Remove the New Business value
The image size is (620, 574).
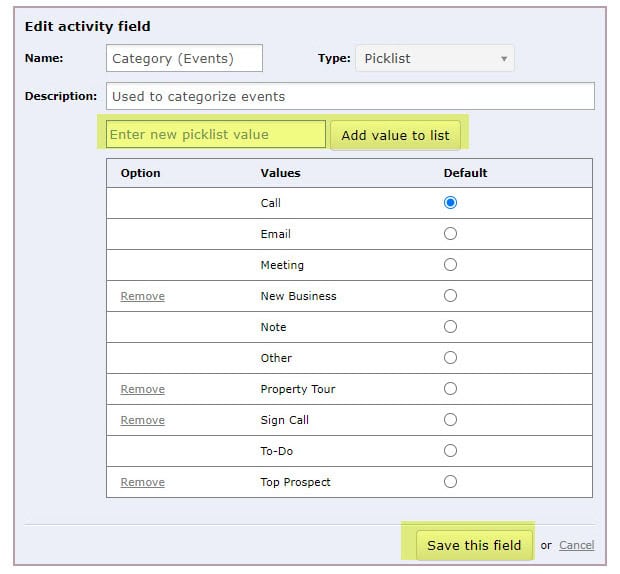142,296
